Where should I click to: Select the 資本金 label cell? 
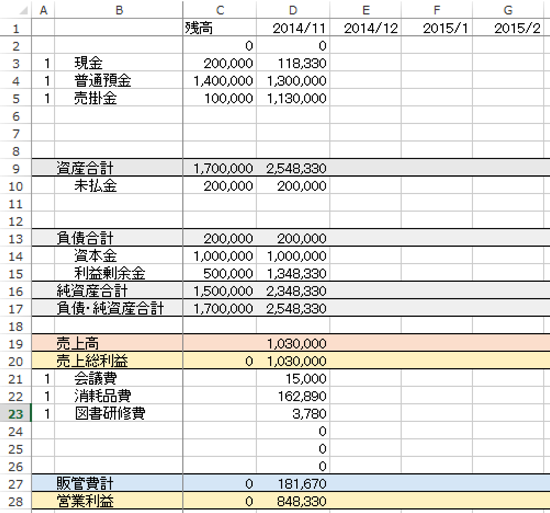pyautogui.click(x=119, y=256)
